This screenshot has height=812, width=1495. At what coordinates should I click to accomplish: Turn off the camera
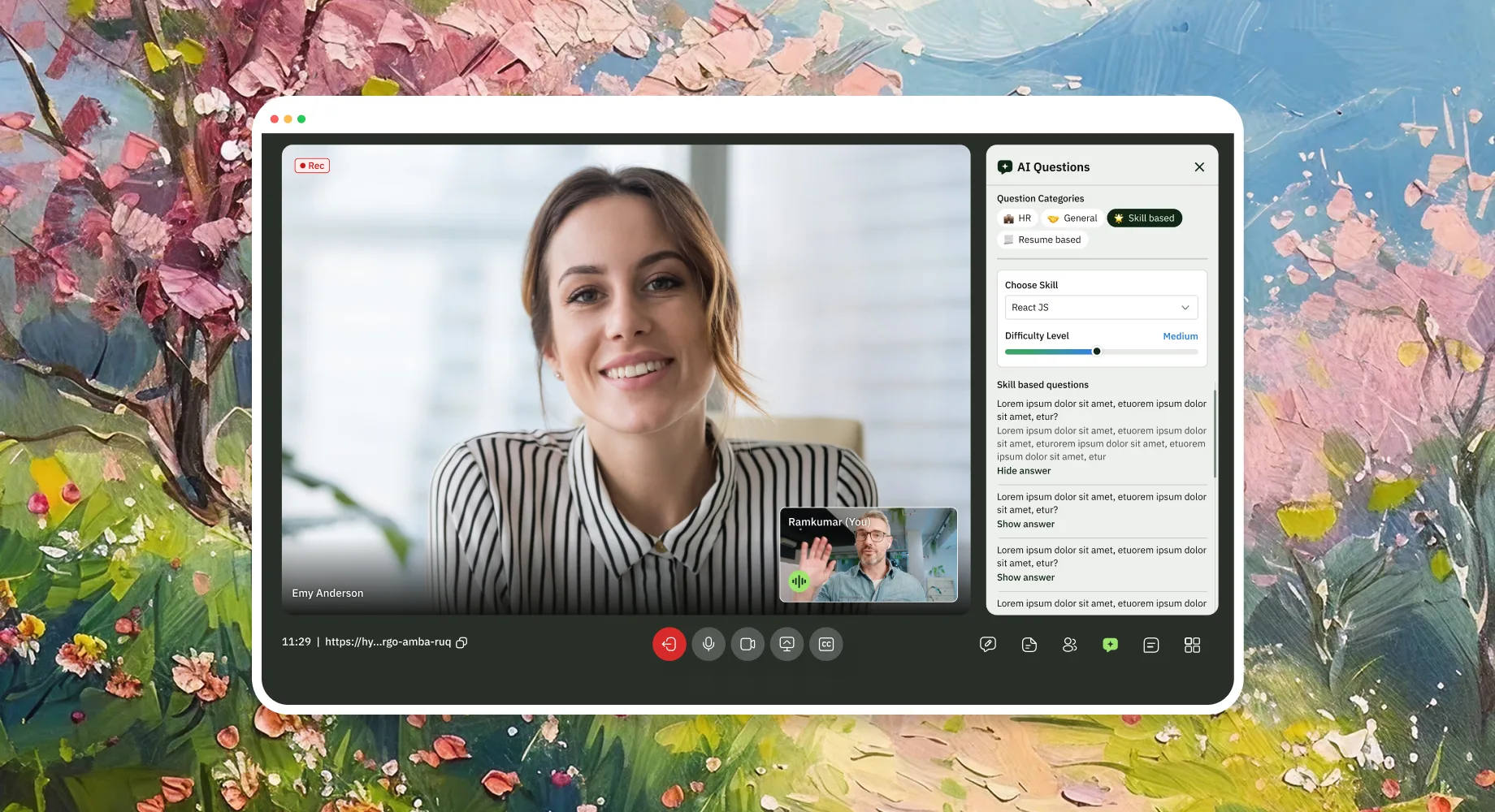point(747,644)
